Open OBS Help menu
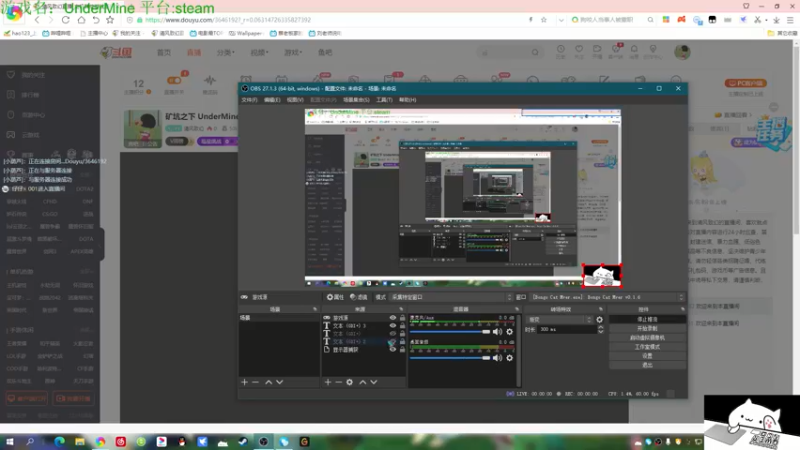Image resolution: width=800 pixels, height=450 pixels. tap(407, 100)
